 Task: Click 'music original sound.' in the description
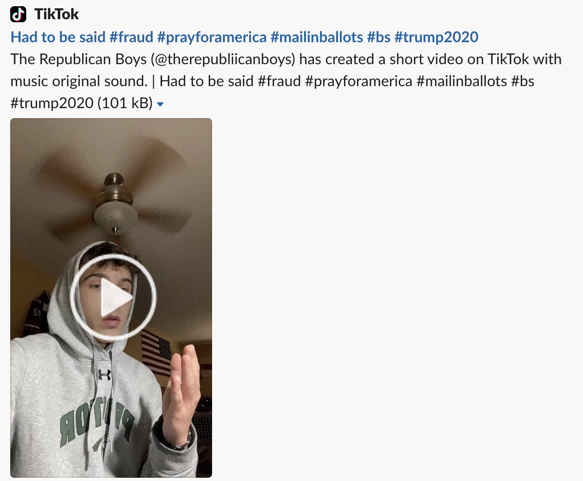click(79, 81)
